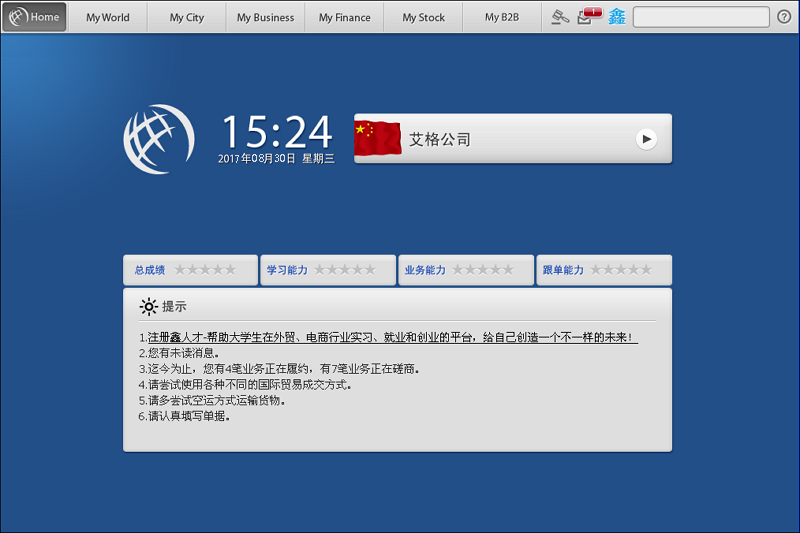Click the auction gavel icon
This screenshot has width=800, height=533.
pyautogui.click(x=561, y=17)
